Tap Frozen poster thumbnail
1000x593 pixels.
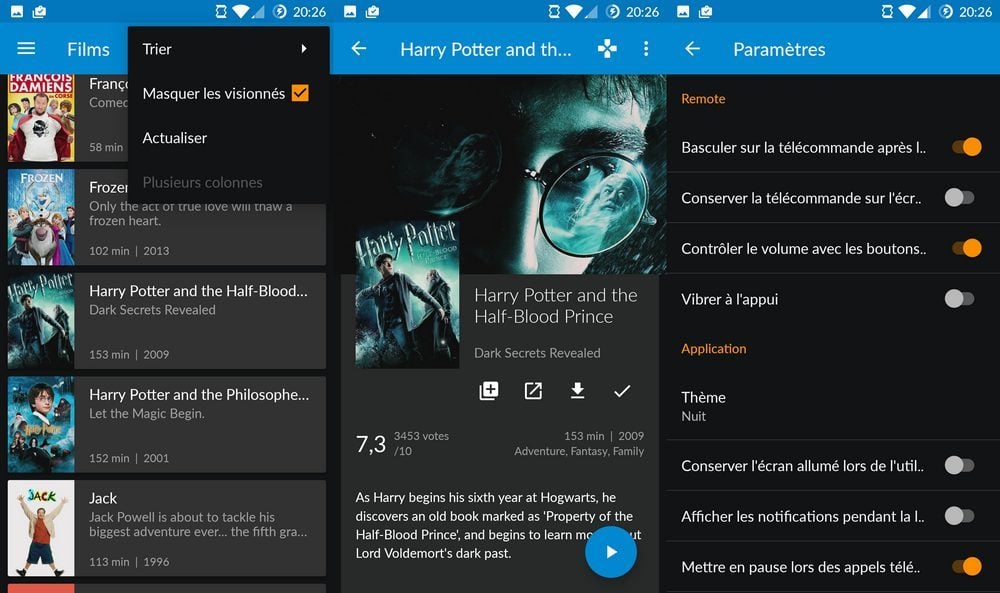click(41, 217)
